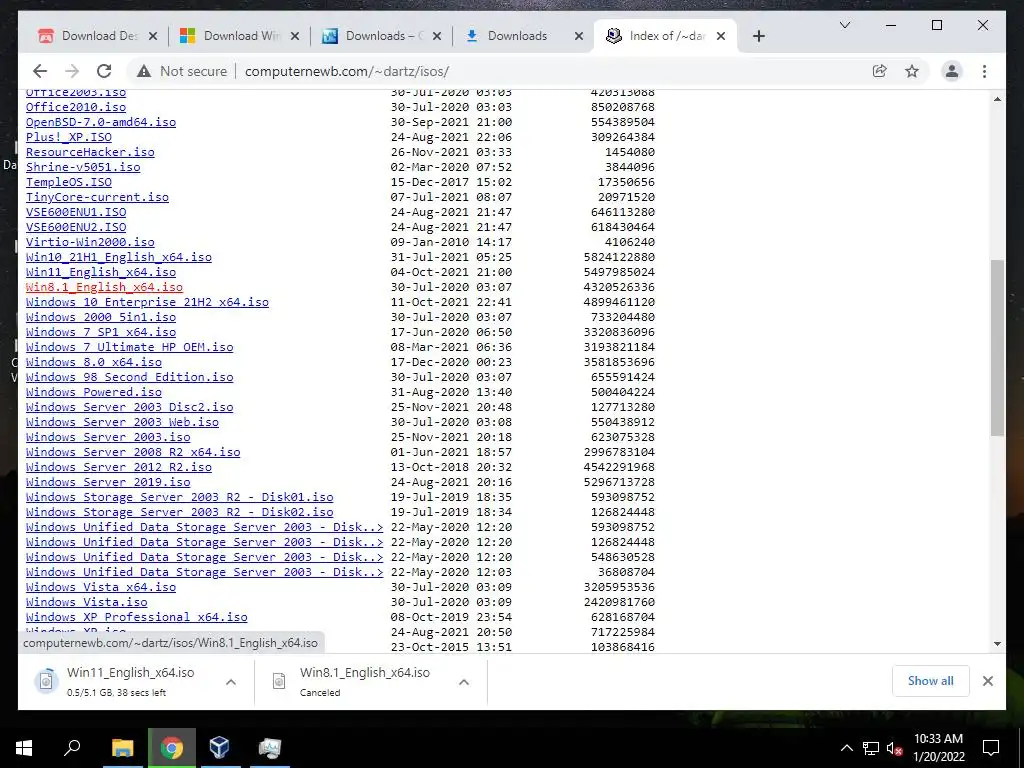Click the forward navigation arrow

click(72, 71)
